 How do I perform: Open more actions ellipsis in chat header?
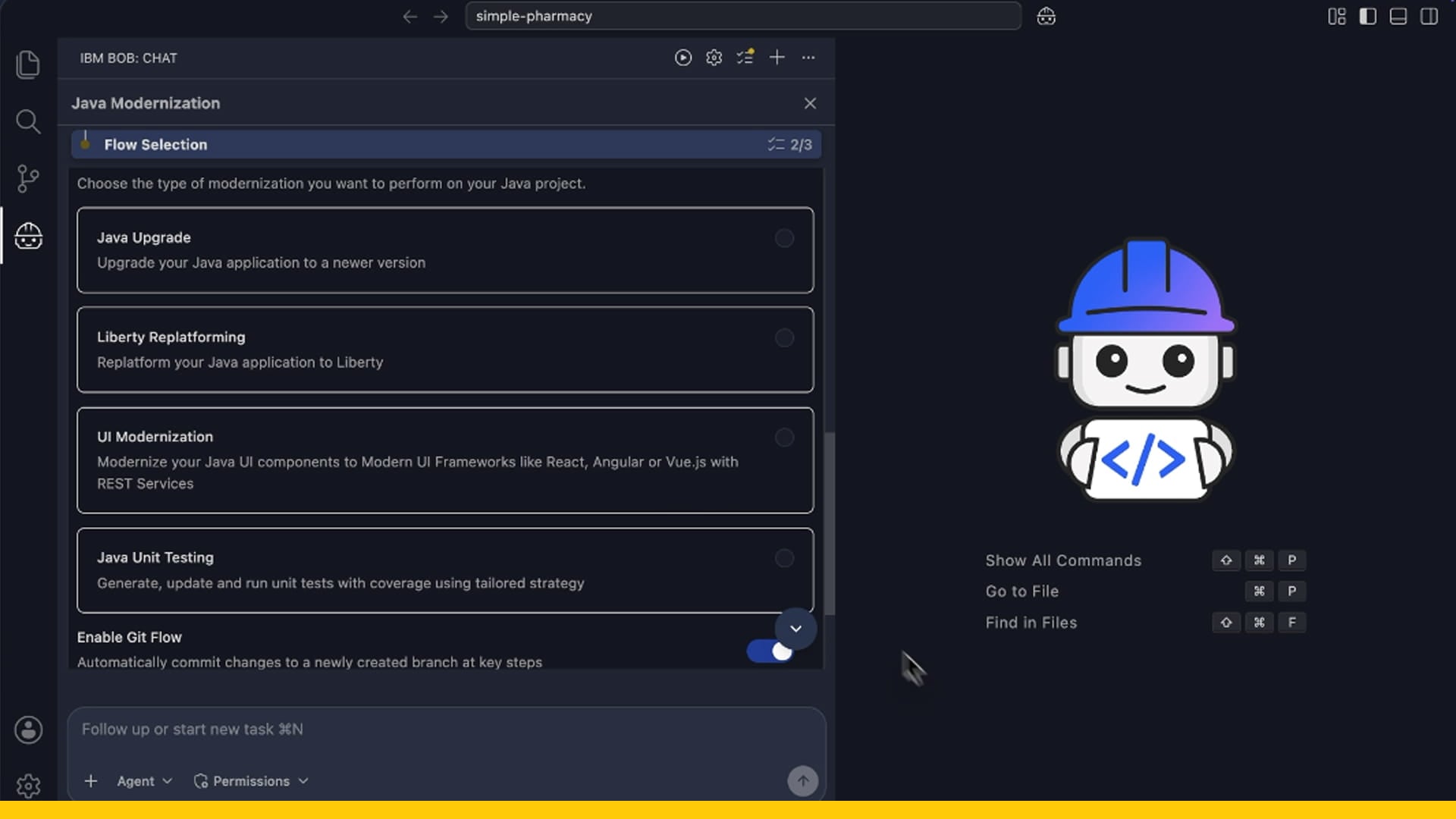pos(808,58)
